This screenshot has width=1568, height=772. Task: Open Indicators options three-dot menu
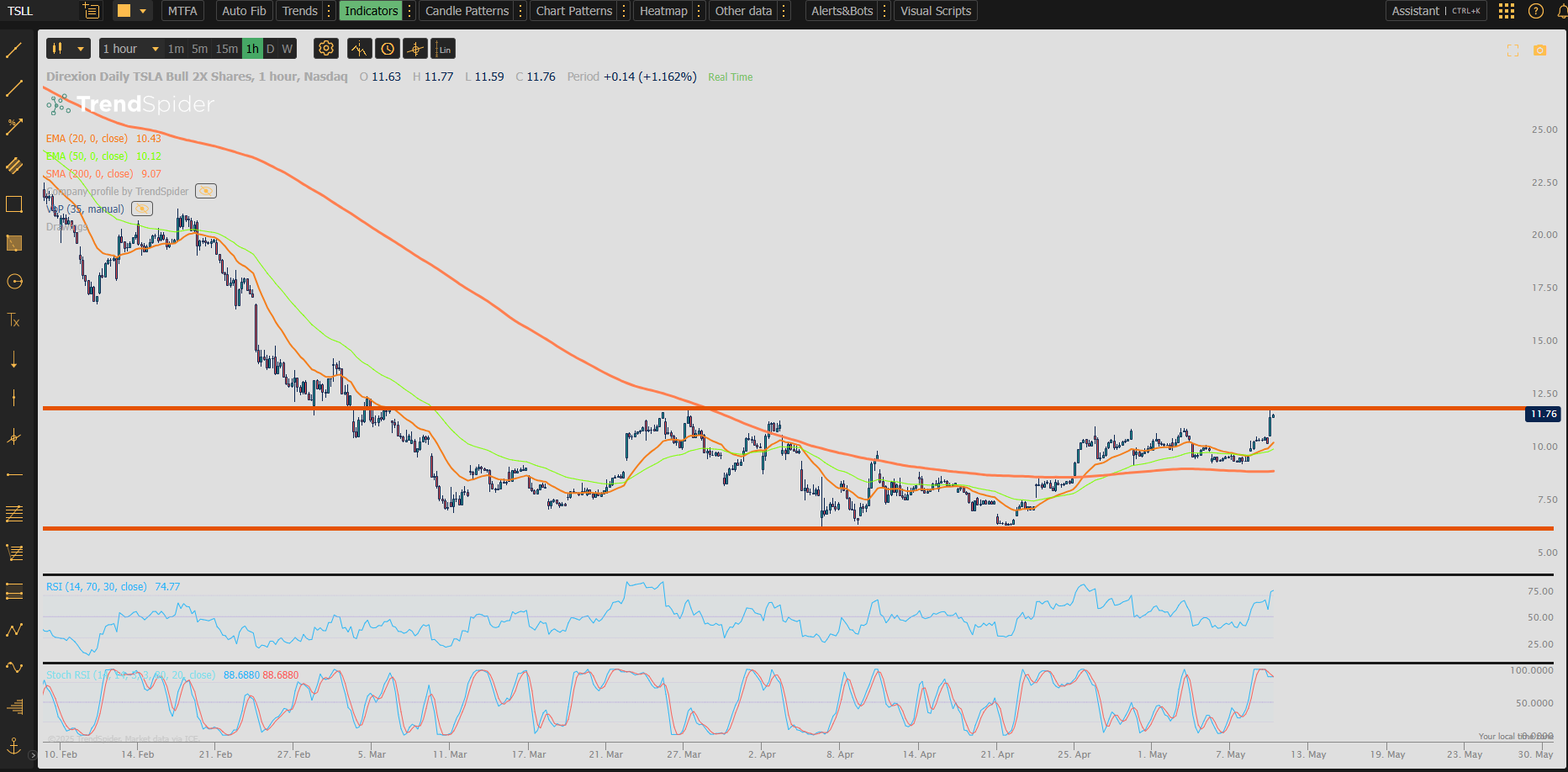coord(409,11)
